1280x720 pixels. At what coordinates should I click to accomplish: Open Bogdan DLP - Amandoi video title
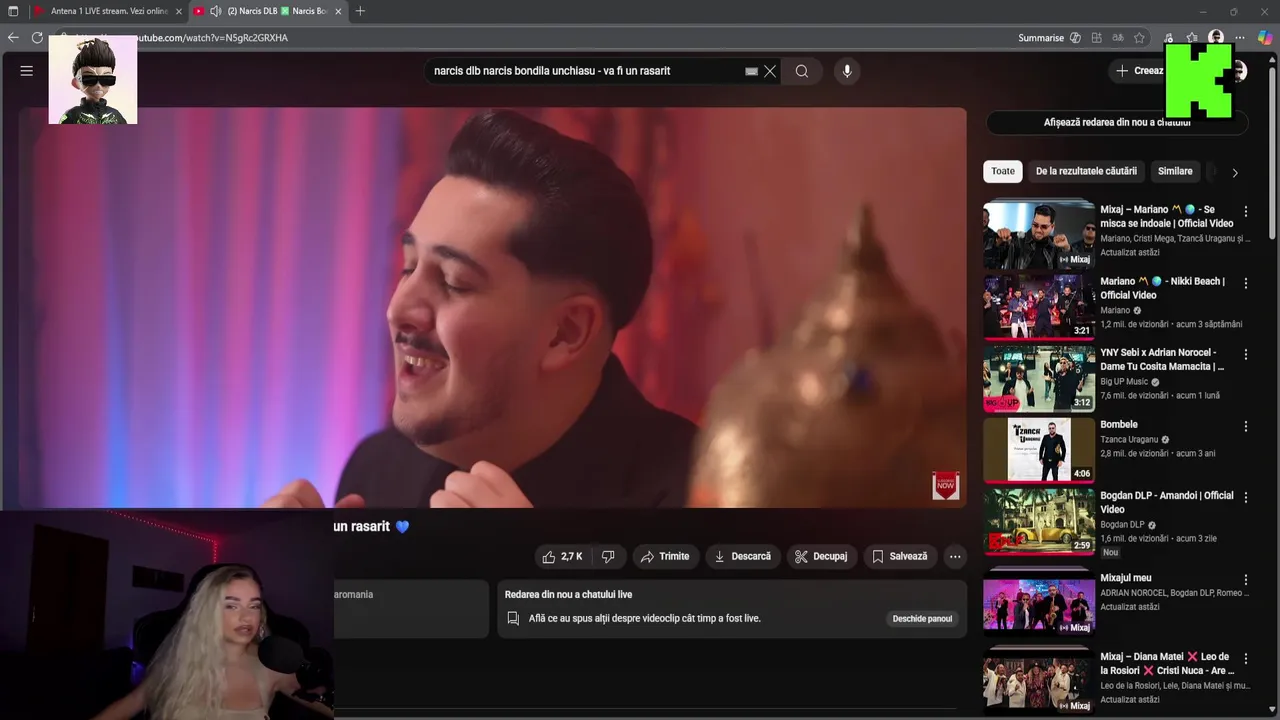pyautogui.click(x=1167, y=502)
